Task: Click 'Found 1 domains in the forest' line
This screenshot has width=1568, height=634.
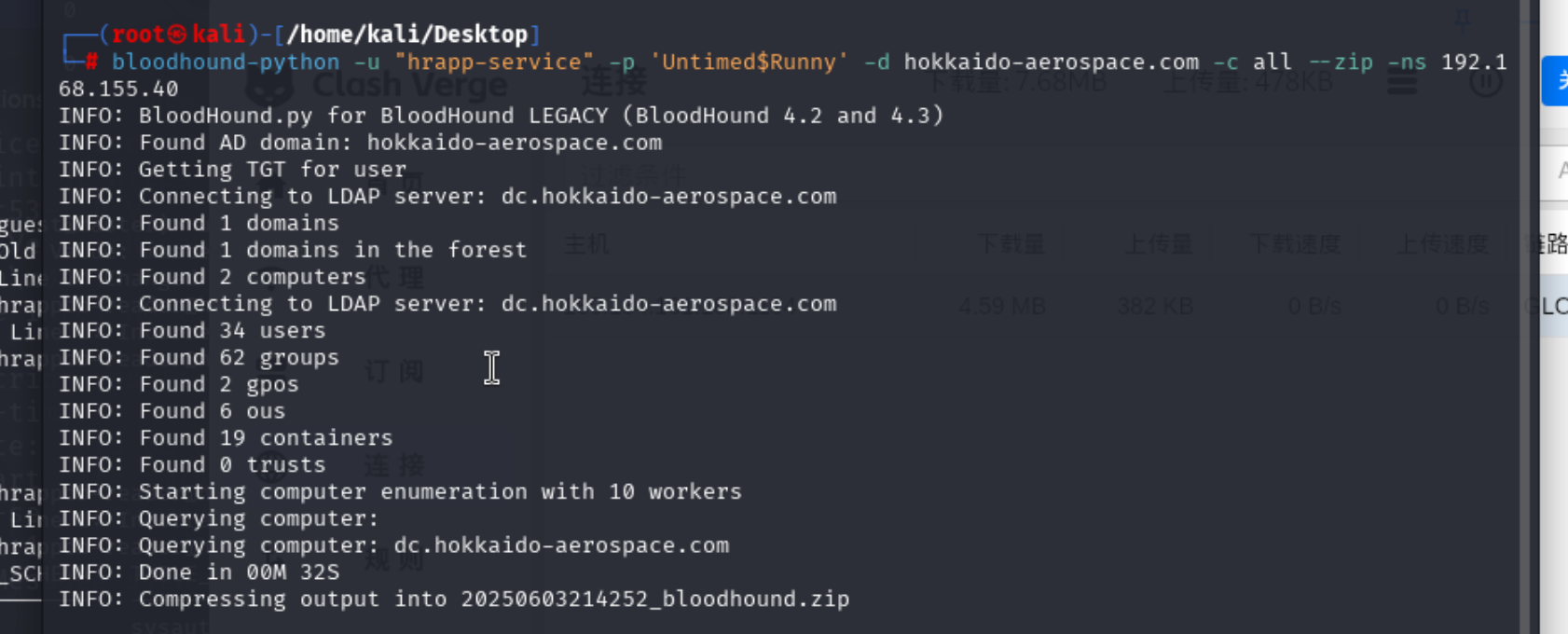Action: [293, 250]
